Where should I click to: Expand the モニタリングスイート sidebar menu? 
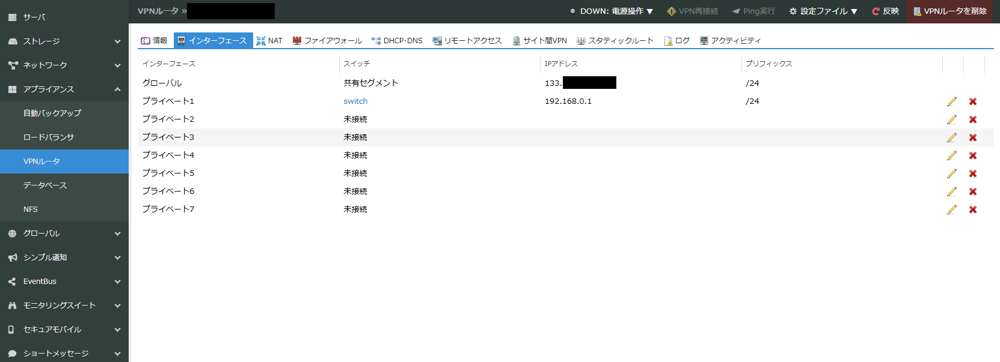tap(64, 305)
